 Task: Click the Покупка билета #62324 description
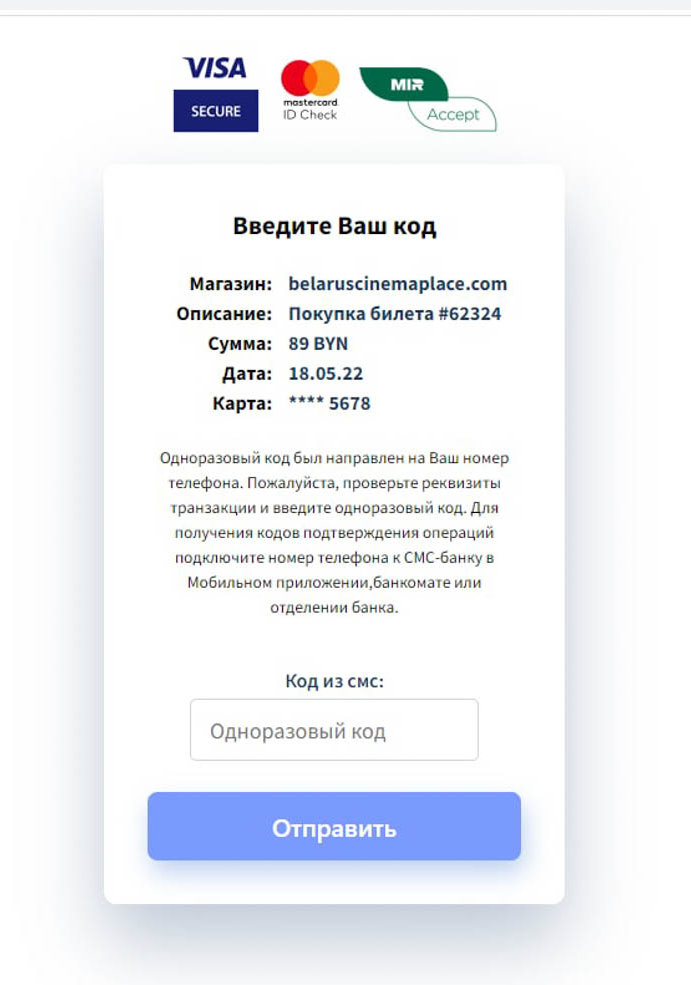click(x=394, y=313)
